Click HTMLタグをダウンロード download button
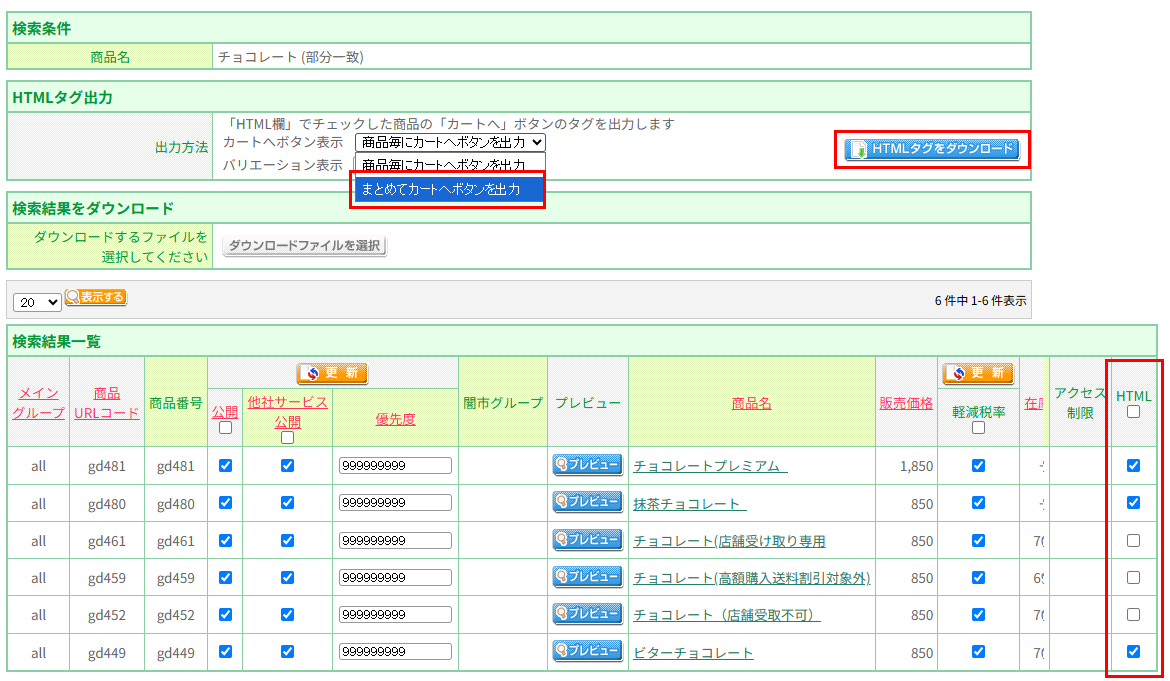Viewport: 1170px width, 681px height. [930, 149]
